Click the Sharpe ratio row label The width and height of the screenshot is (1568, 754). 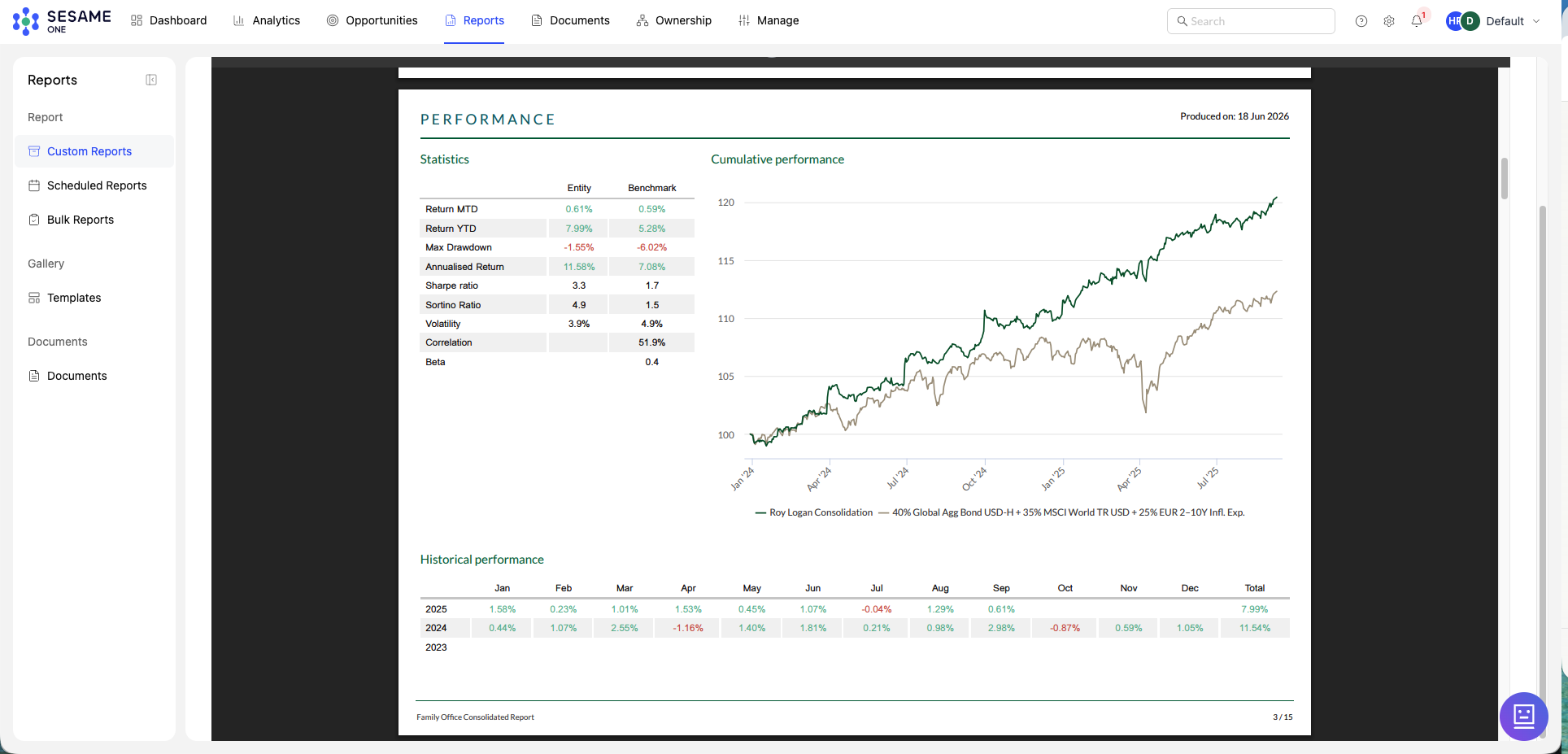coord(451,285)
